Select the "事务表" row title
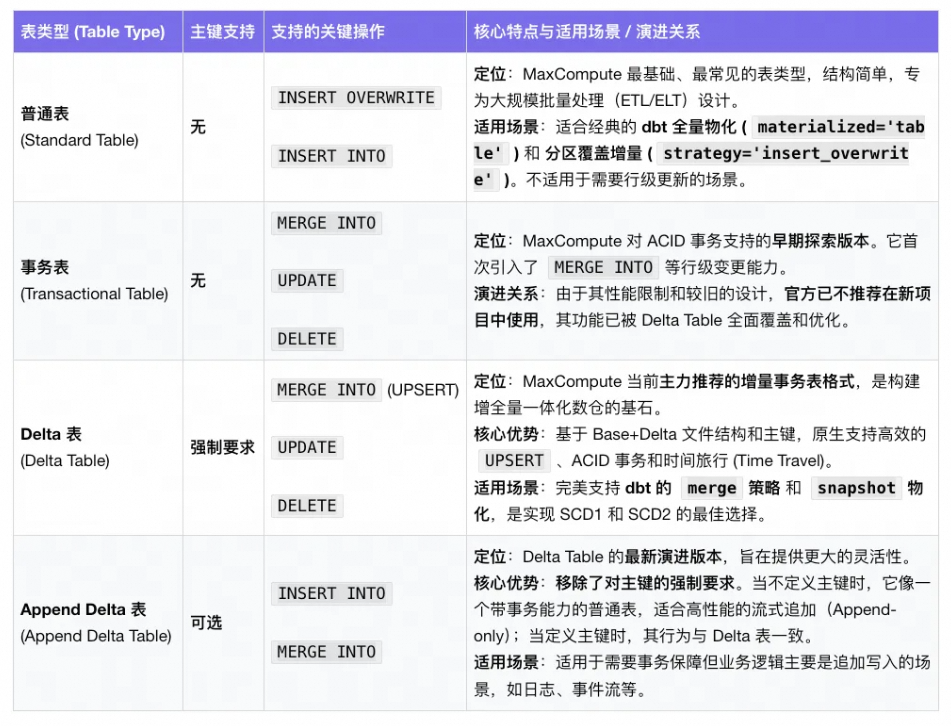Screen dimensions: 951x726 (x=45, y=267)
